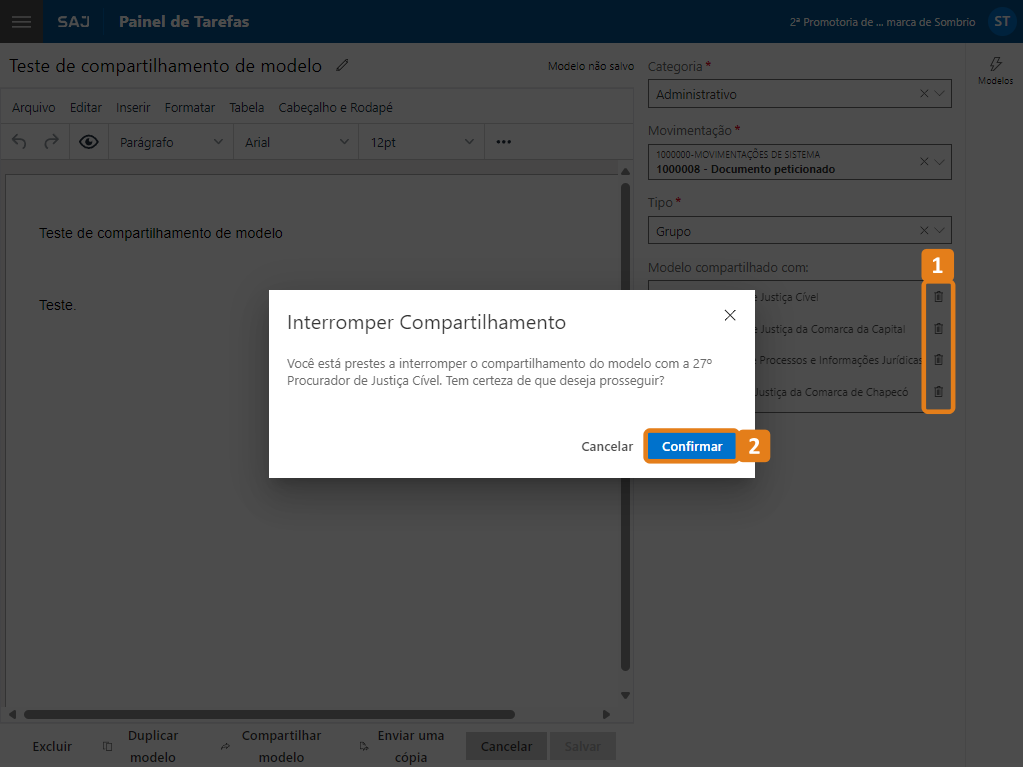Viewport: 1023px width, 767px height.
Task: Open the Modelos lightning panel icon
Action: [x=995, y=69]
